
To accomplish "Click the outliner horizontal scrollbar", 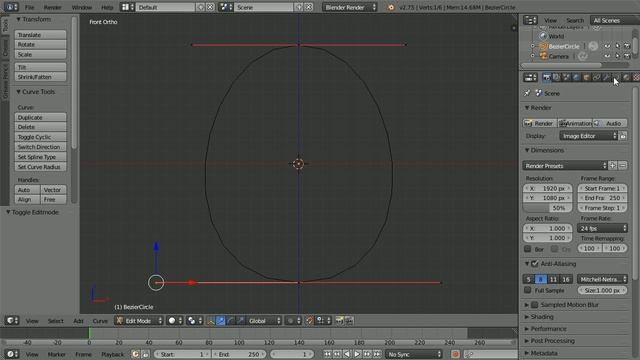I will (562, 65).
